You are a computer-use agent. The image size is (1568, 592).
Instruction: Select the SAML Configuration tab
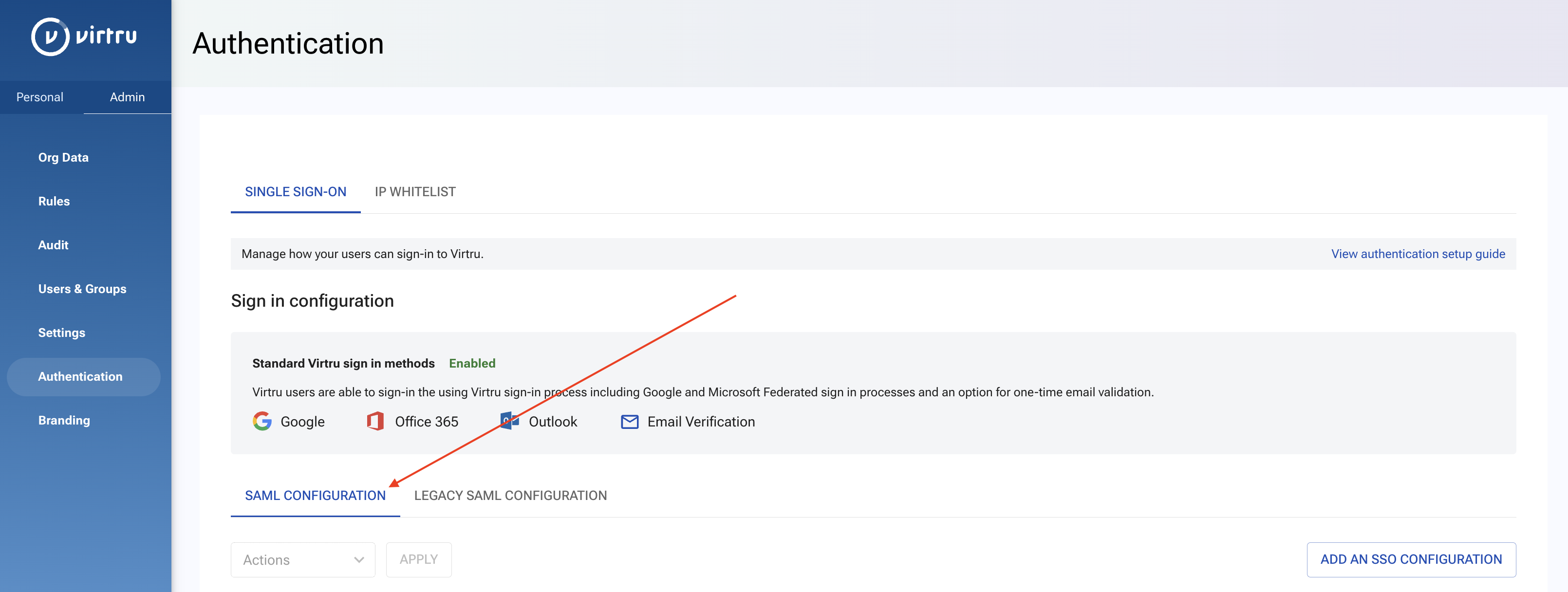click(x=316, y=496)
